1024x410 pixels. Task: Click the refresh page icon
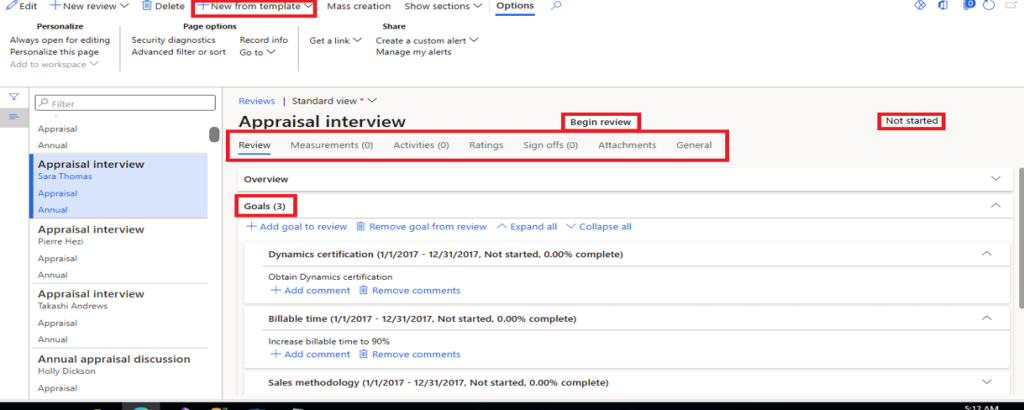[989, 6]
